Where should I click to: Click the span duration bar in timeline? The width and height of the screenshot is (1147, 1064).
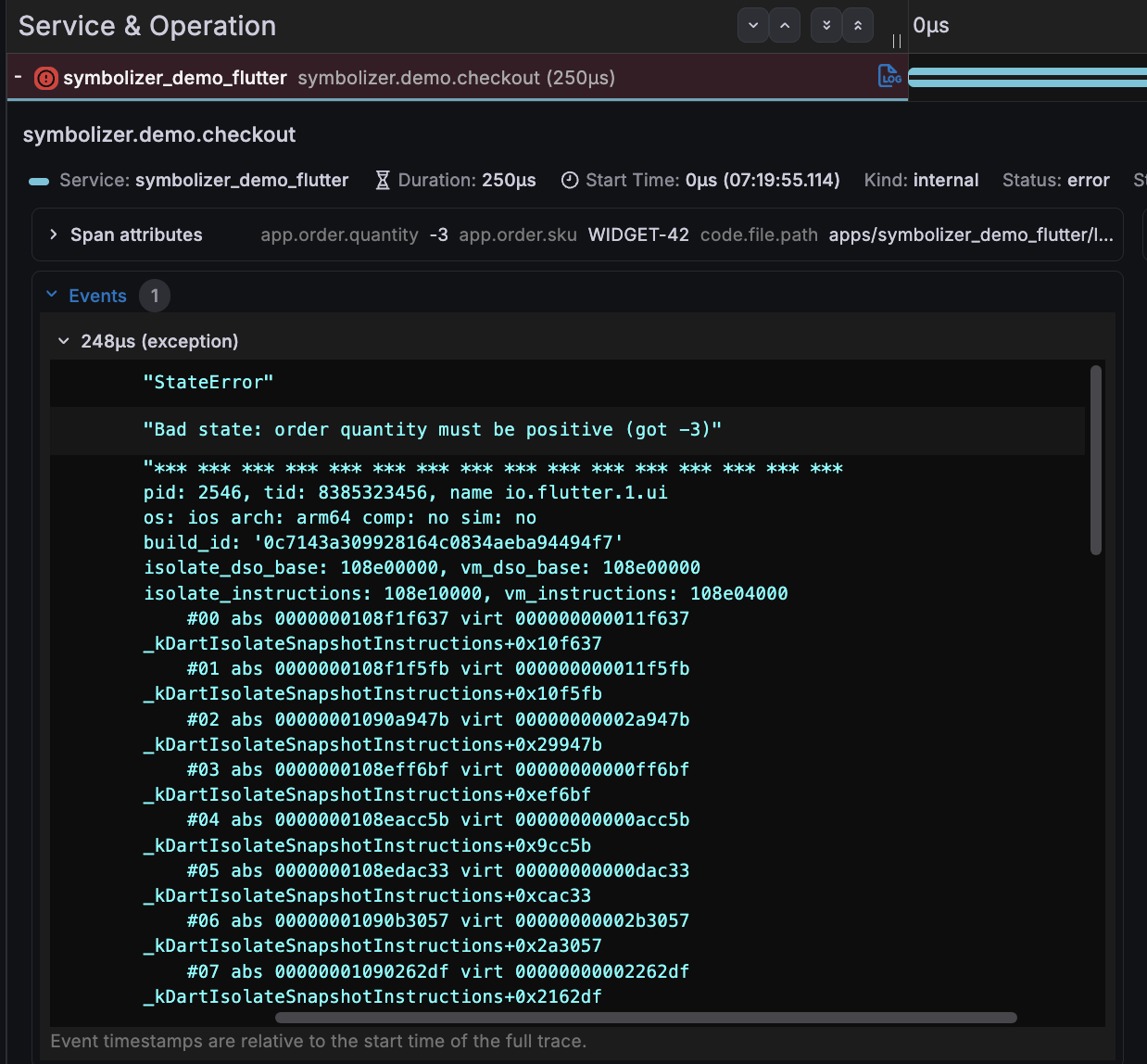1027,78
